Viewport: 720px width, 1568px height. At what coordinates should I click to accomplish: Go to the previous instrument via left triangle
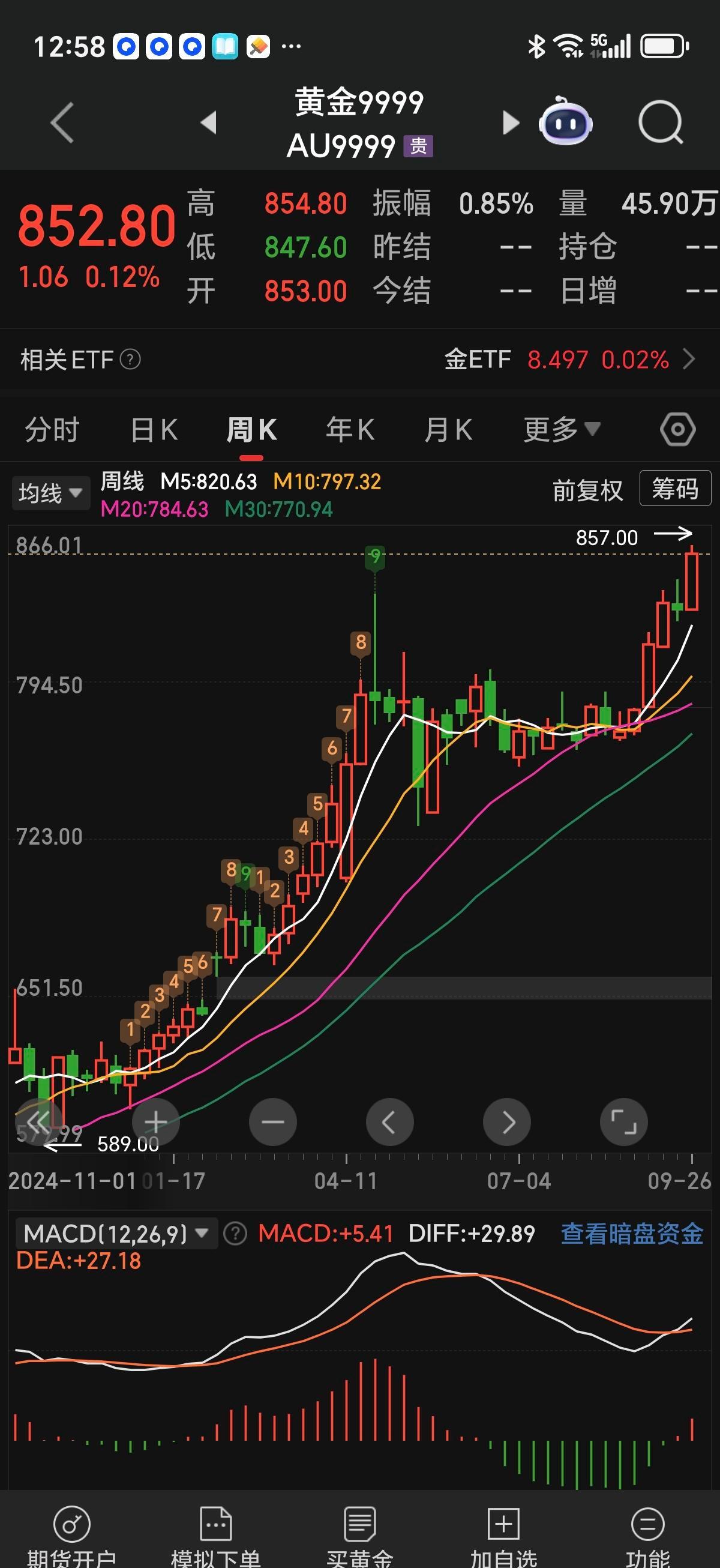(208, 122)
